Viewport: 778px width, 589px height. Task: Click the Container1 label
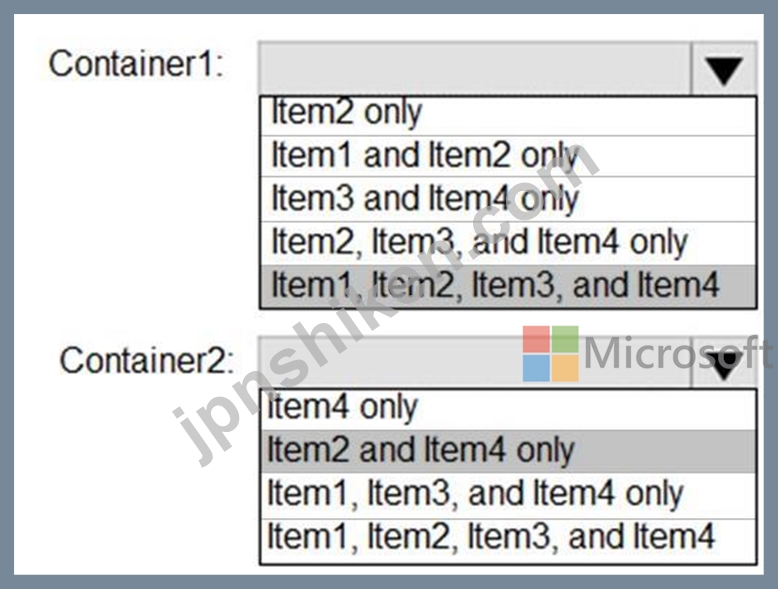[x=136, y=64]
